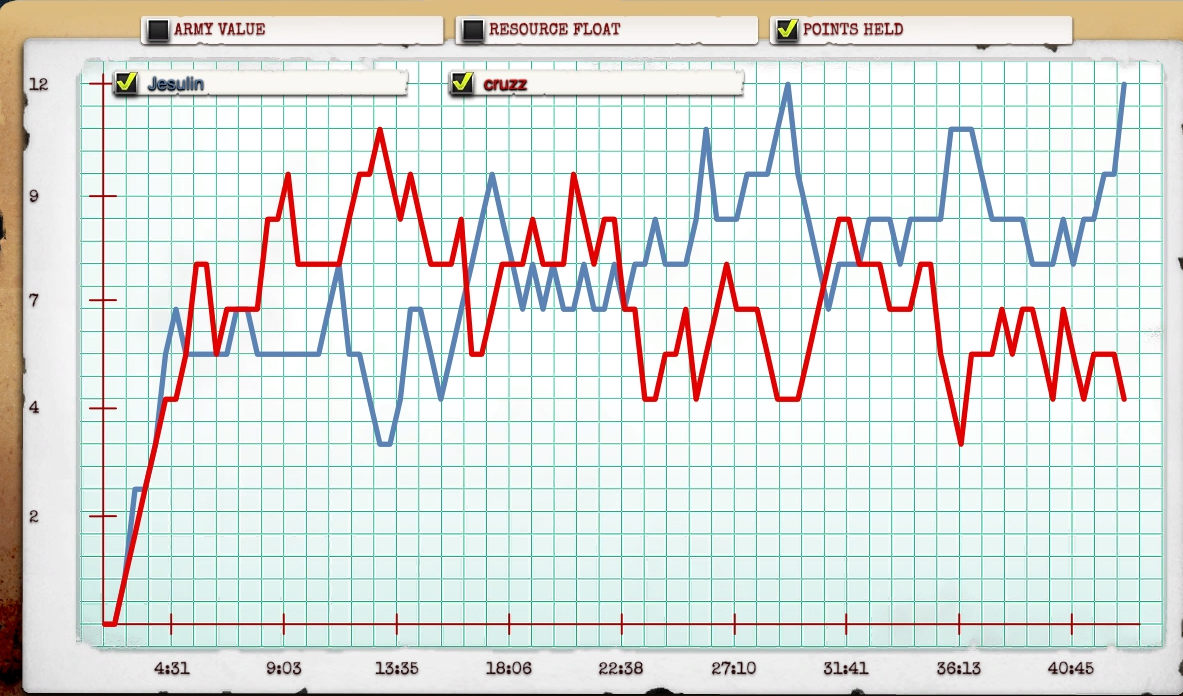
Task: Select the Army Value label
Action: coord(220,29)
